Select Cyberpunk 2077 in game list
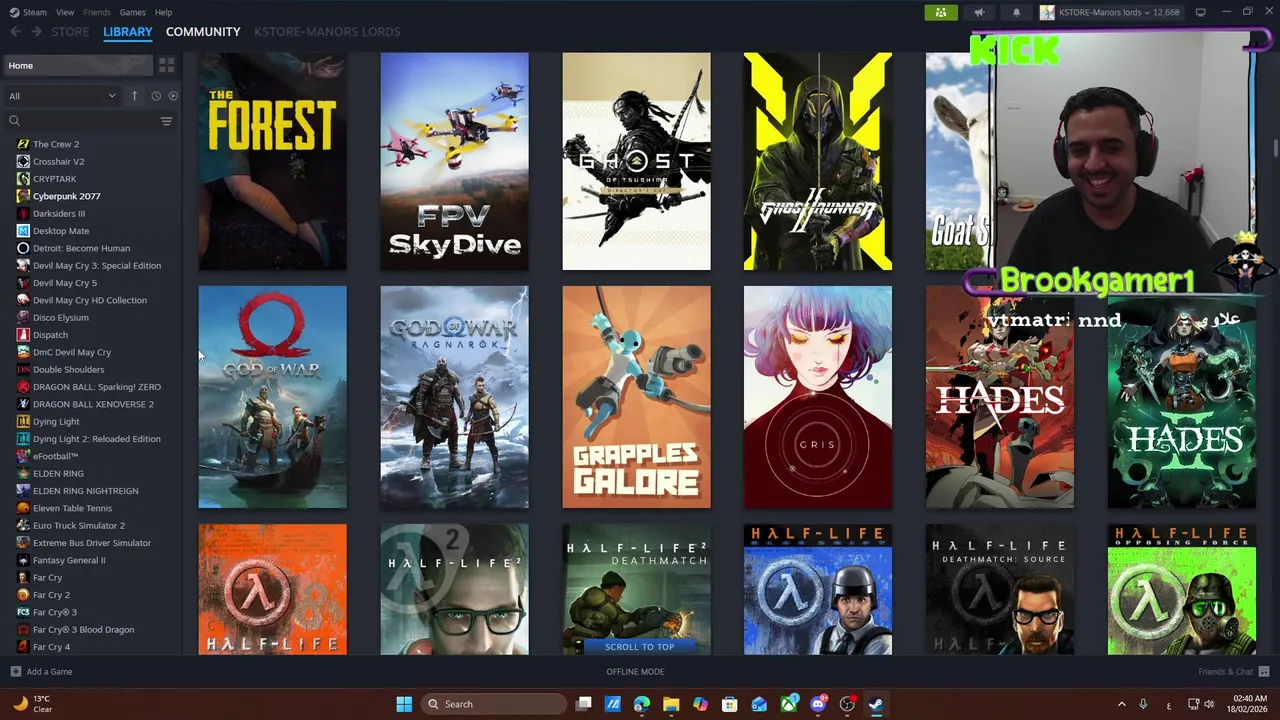1280x720 pixels. click(x=66, y=196)
